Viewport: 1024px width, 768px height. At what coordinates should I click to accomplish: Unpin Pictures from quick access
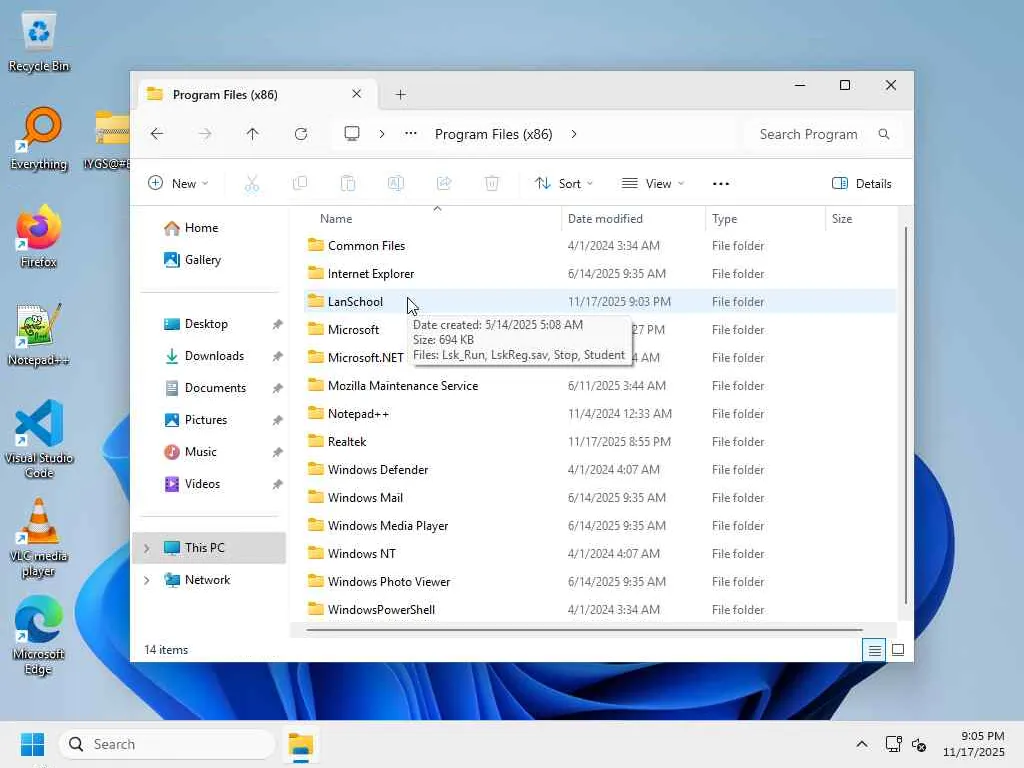[278, 420]
